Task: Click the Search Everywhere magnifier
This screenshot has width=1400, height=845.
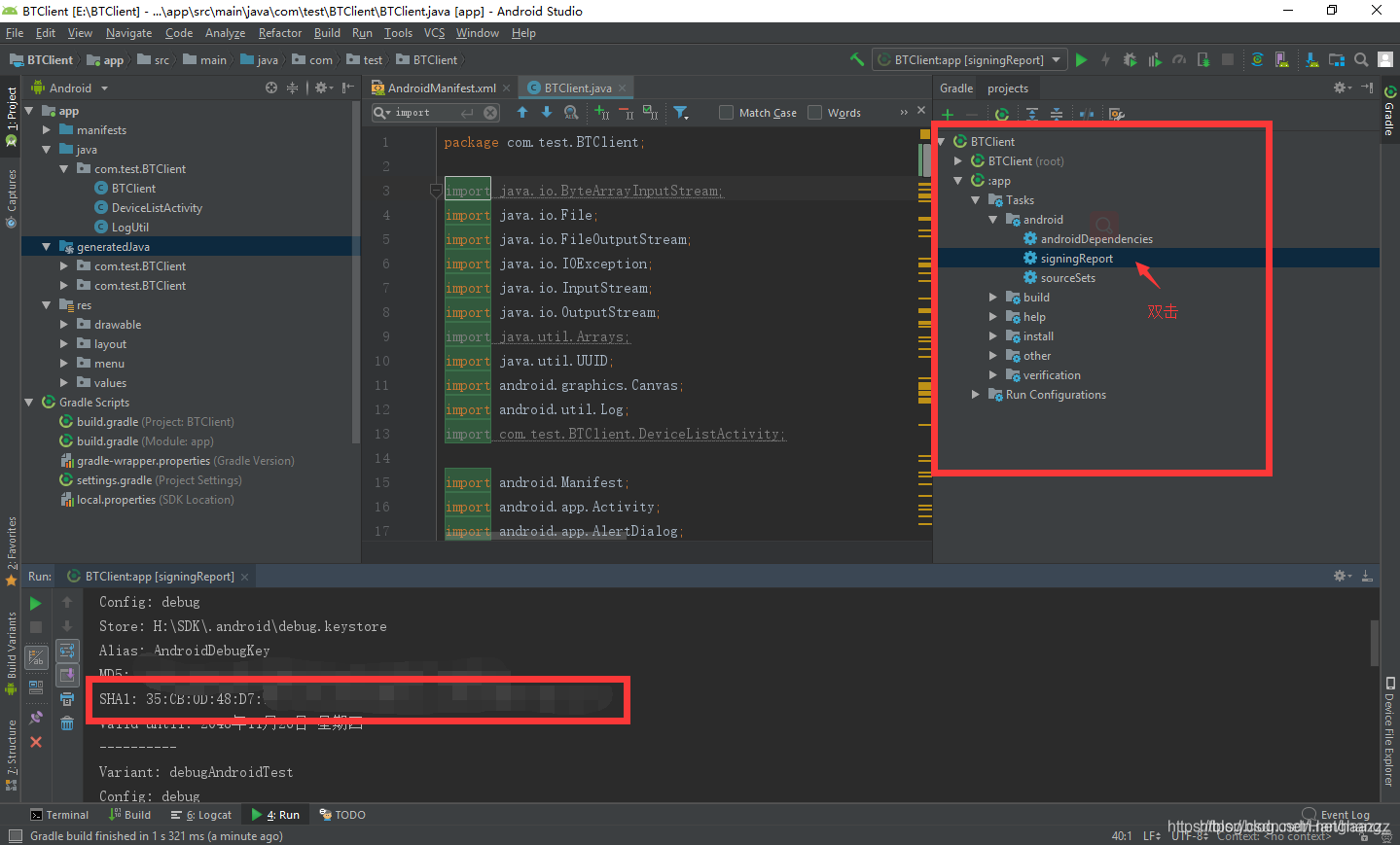Action: pyautogui.click(x=1361, y=59)
